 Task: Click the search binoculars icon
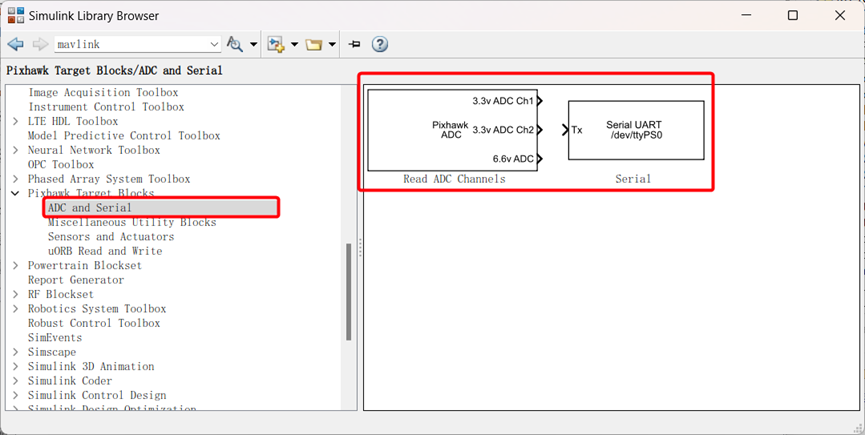235,44
